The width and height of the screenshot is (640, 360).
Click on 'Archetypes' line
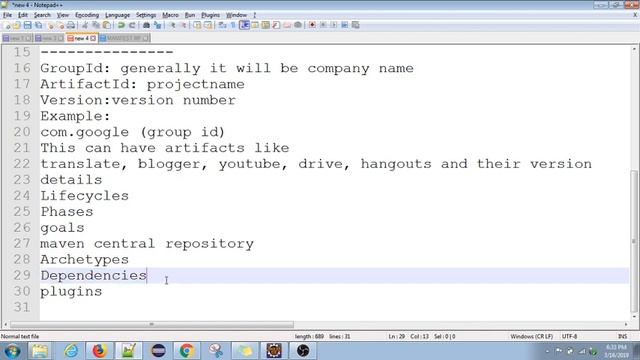(x=84, y=260)
